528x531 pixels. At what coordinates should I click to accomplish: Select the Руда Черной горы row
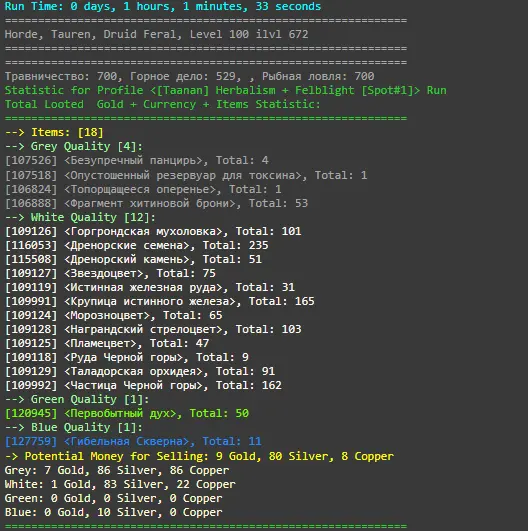click(x=127, y=357)
